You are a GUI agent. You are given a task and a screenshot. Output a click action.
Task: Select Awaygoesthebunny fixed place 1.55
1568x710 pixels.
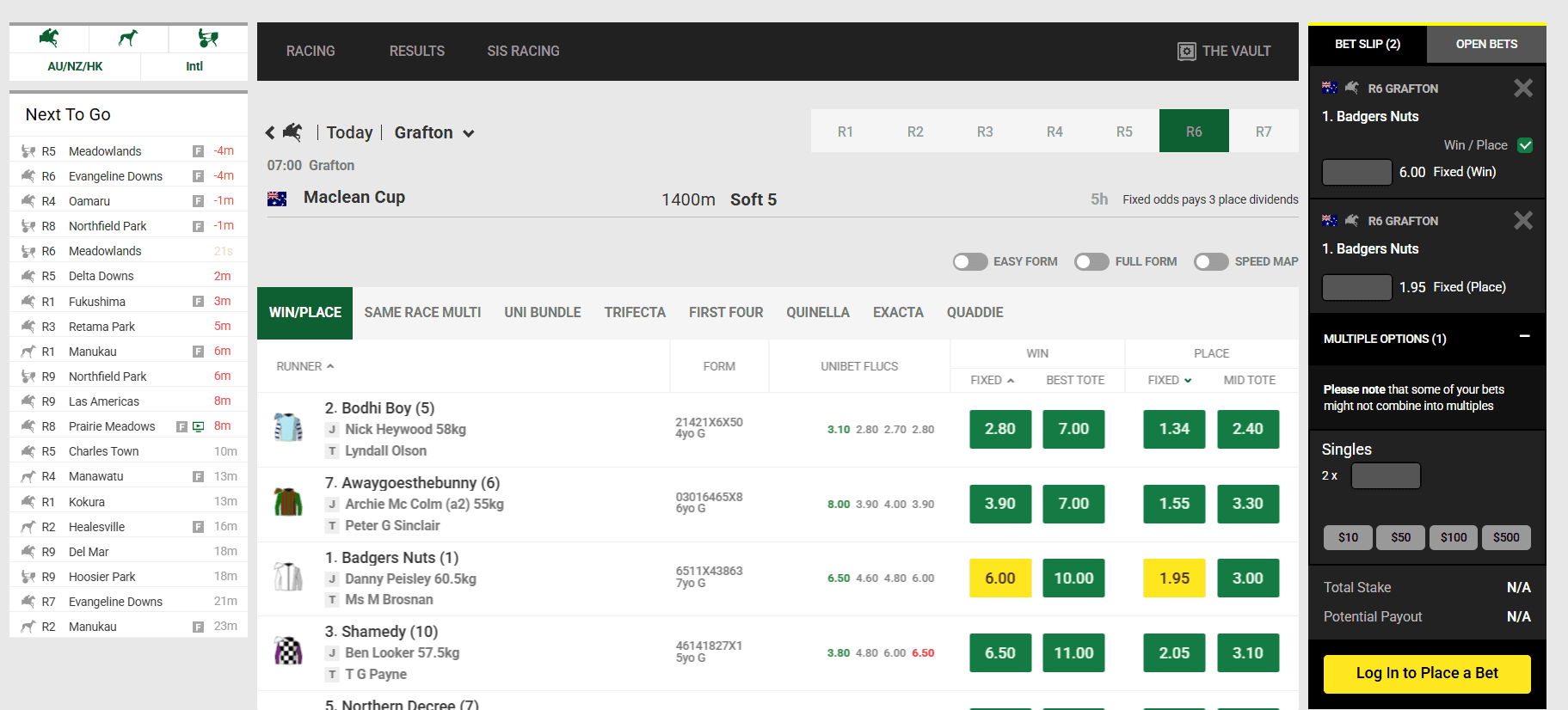point(1174,504)
